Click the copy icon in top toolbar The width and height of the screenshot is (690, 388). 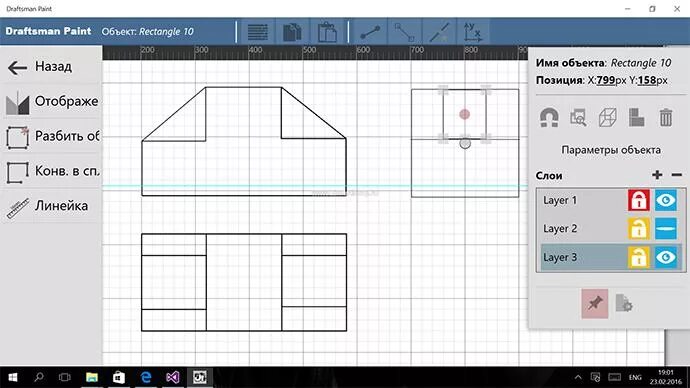(292, 32)
